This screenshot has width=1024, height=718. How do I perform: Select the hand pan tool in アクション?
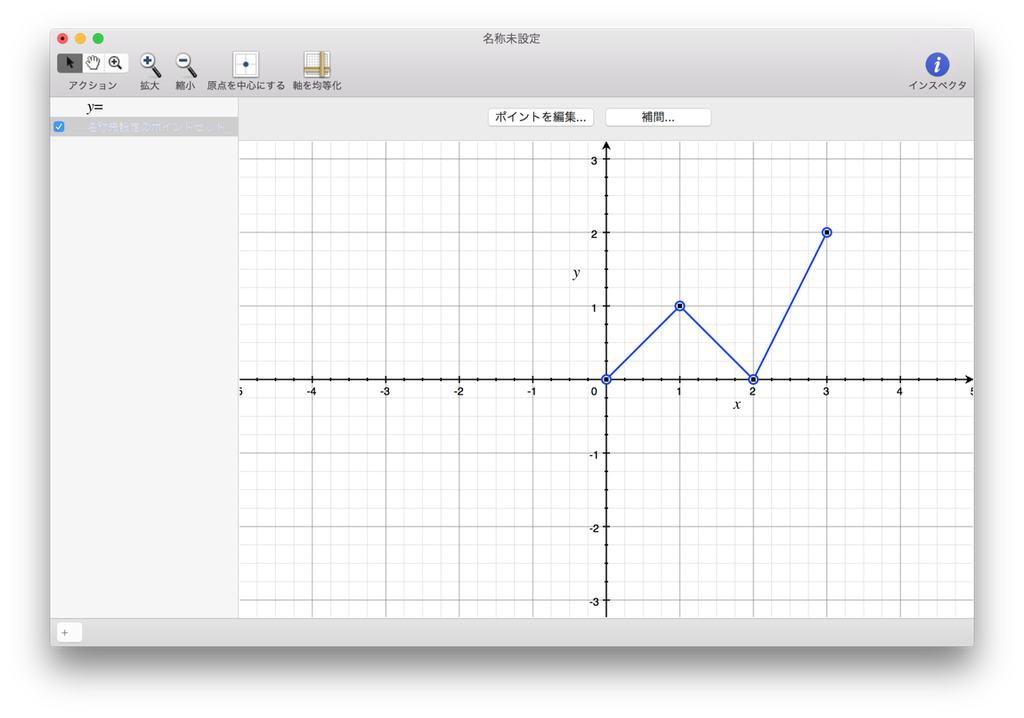pyautogui.click(x=92, y=62)
